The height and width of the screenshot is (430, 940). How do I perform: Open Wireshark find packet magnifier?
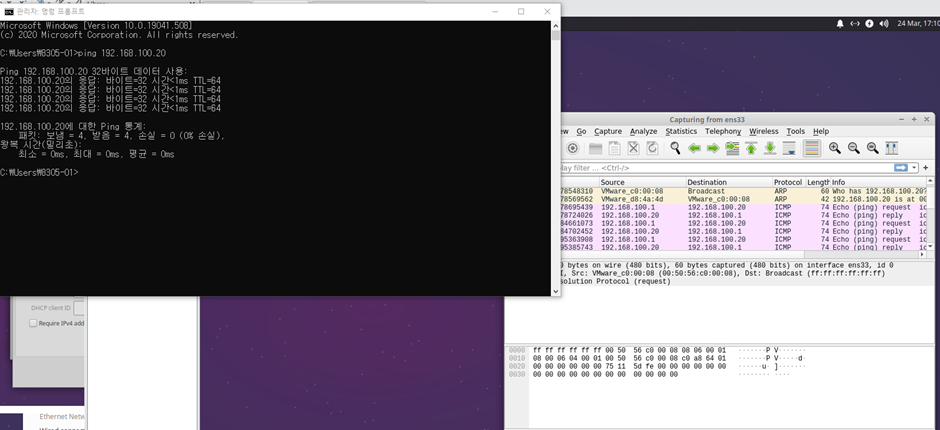pyautogui.click(x=676, y=148)
